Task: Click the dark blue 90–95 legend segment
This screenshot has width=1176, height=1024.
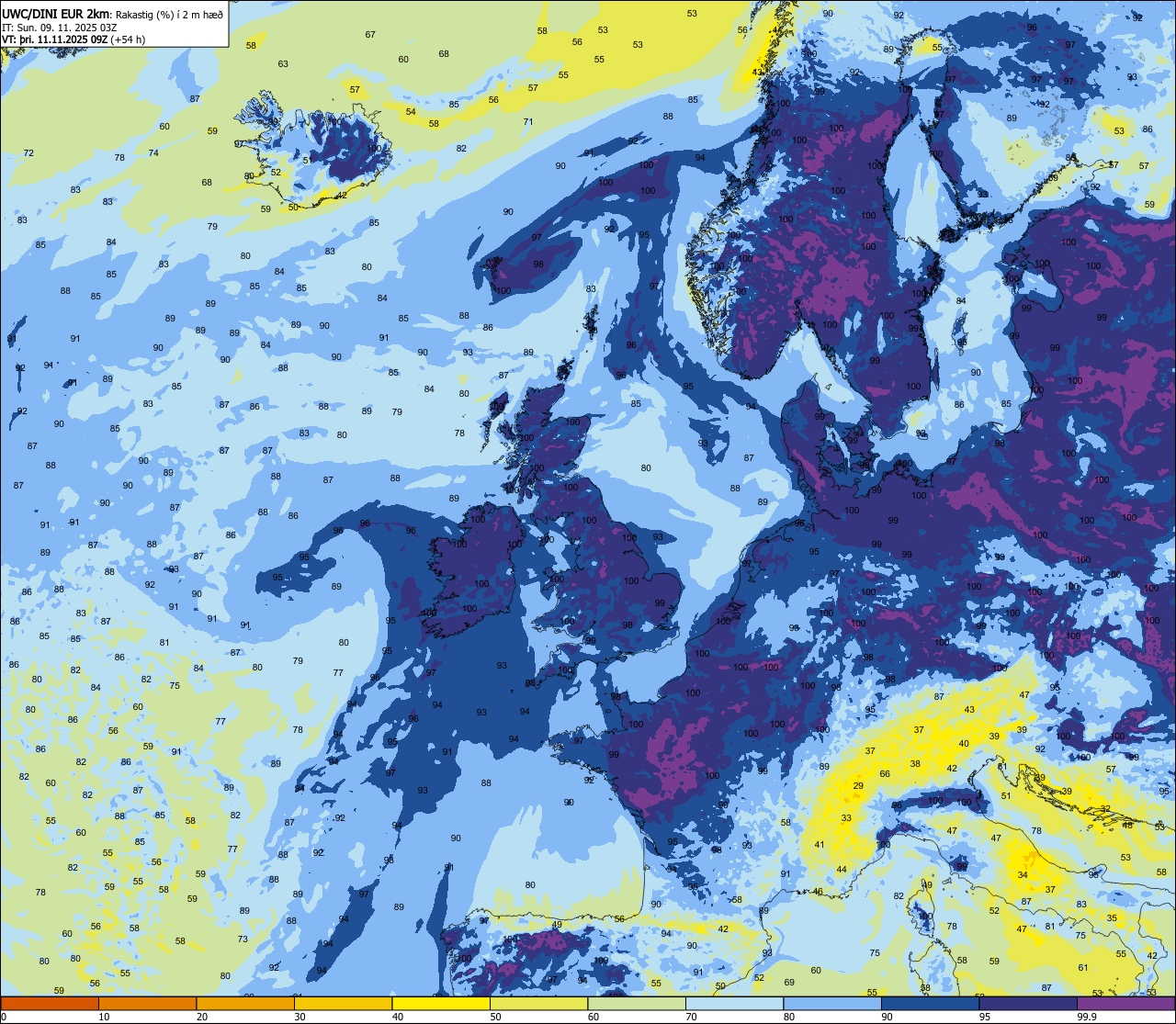Action: pos(930,1003)
